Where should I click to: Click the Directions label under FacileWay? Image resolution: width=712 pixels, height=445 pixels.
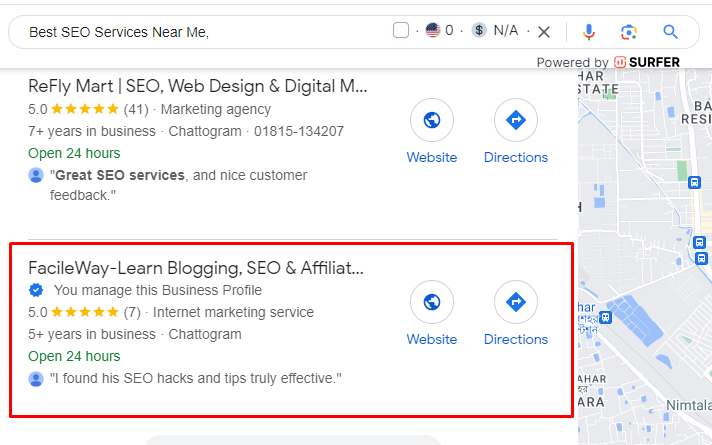(516, 339)
